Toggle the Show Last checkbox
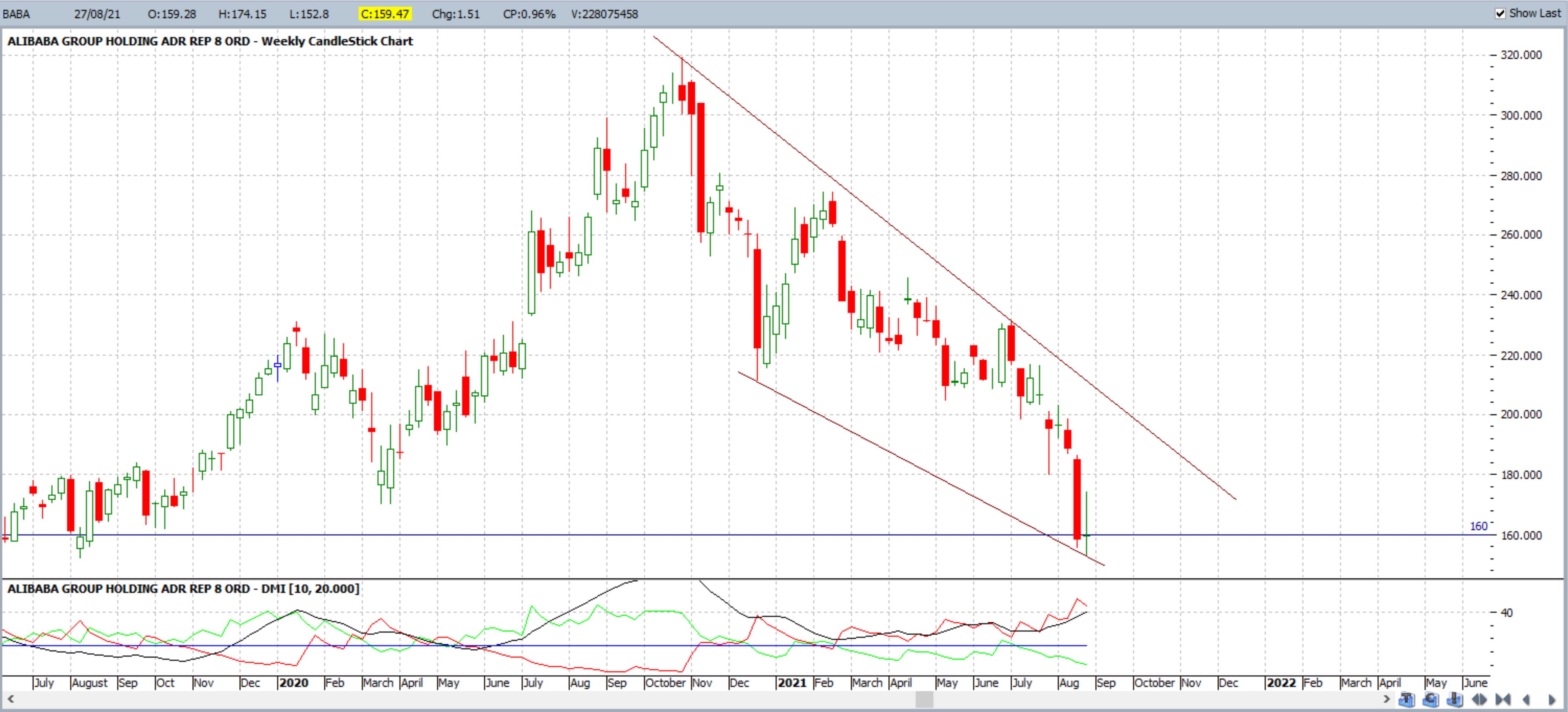This screenshot has height=712, width=1568. point(1500,13)
